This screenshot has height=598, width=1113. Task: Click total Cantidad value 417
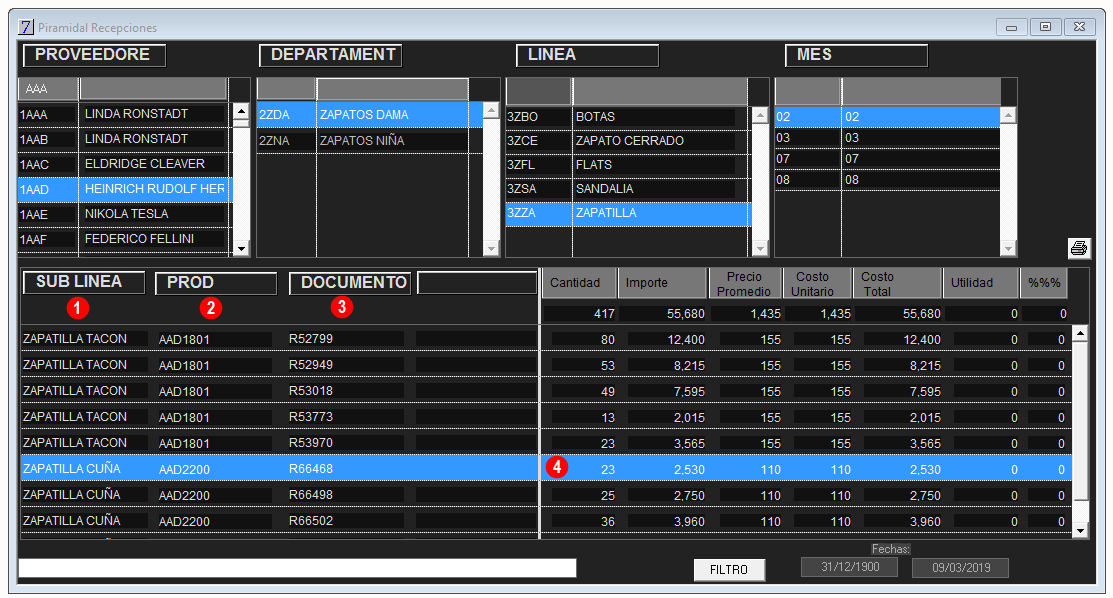(x=605, y=314)
